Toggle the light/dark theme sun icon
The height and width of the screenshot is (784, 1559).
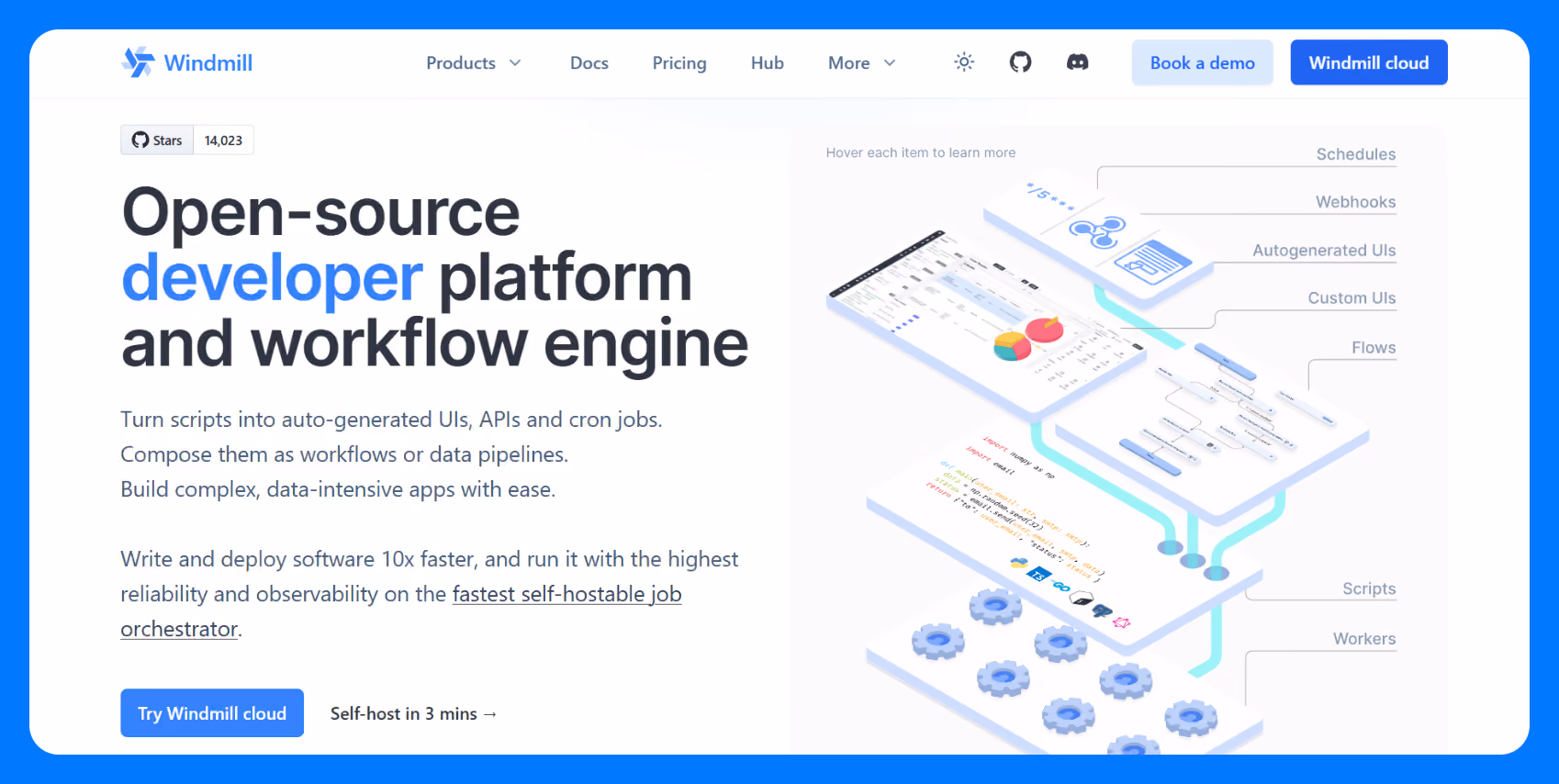[964, 62]
